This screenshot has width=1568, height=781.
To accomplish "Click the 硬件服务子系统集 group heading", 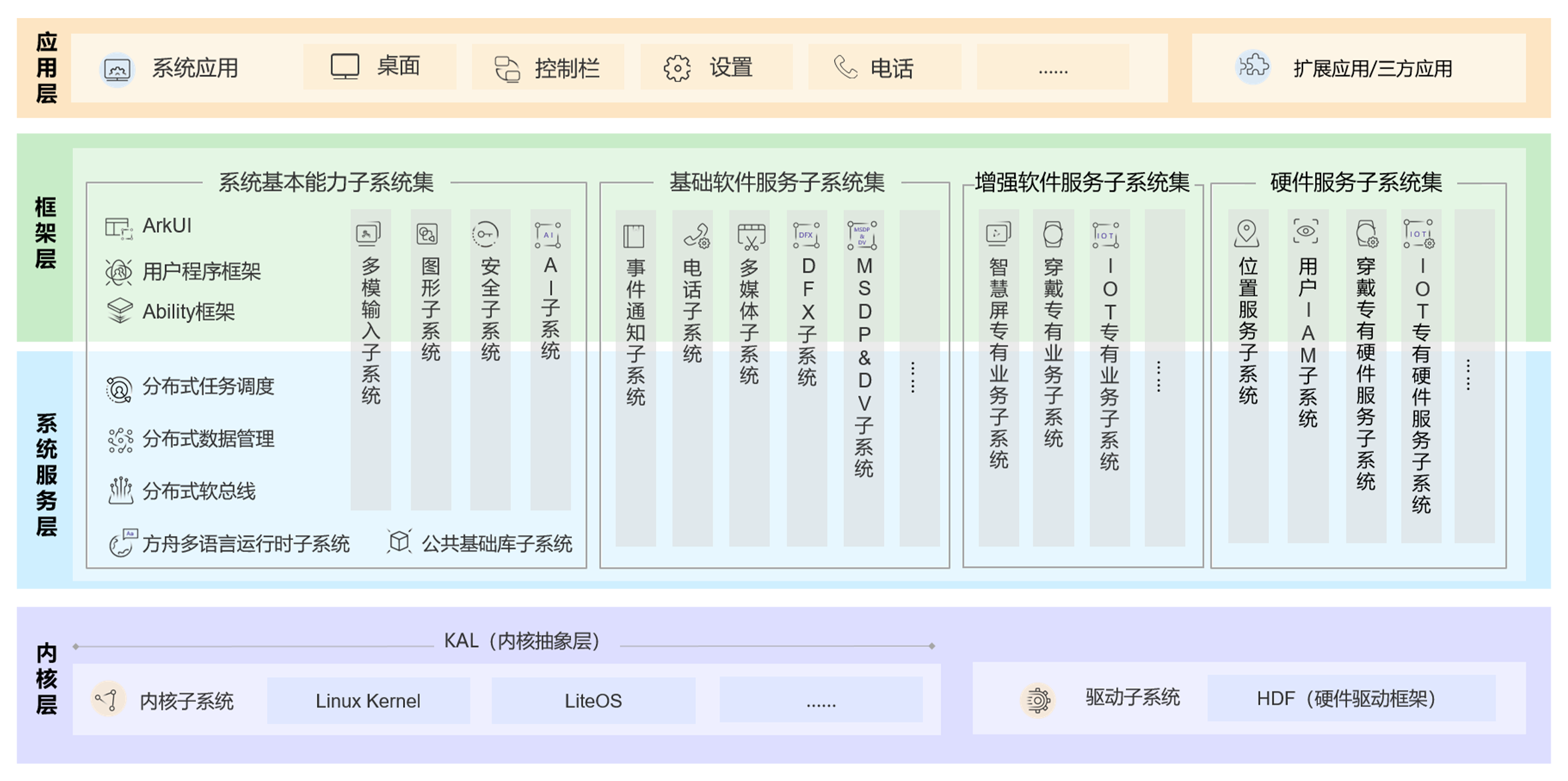I will tap(1356, 182).
